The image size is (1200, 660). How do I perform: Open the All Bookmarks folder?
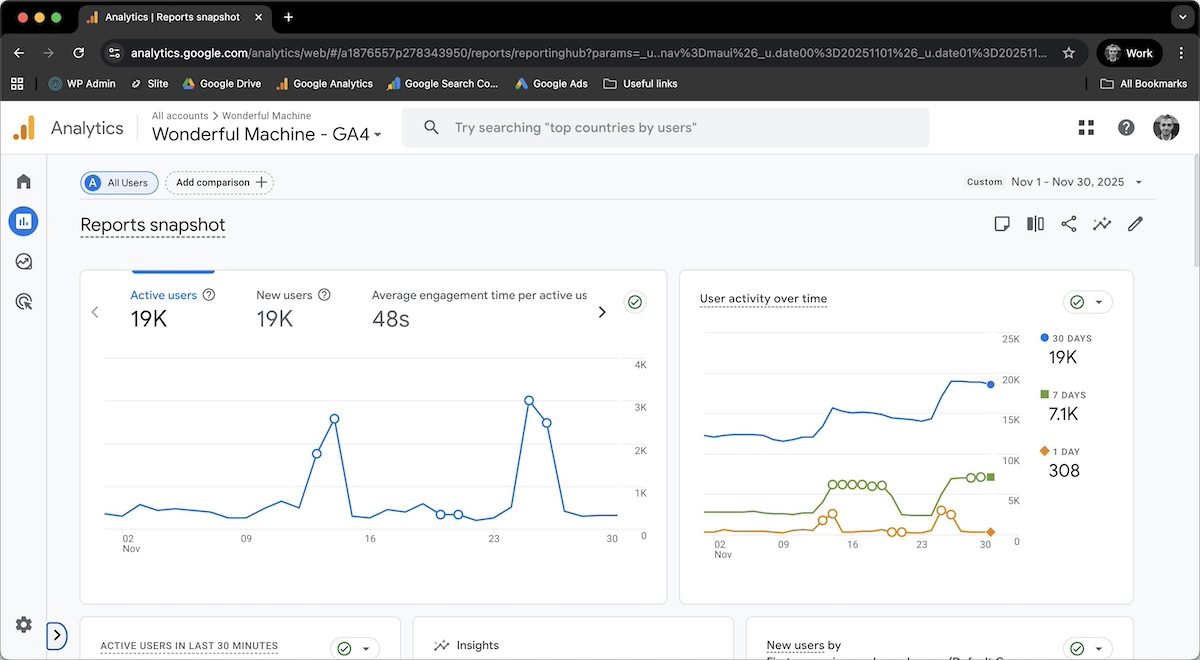(x=1144, y=84)
